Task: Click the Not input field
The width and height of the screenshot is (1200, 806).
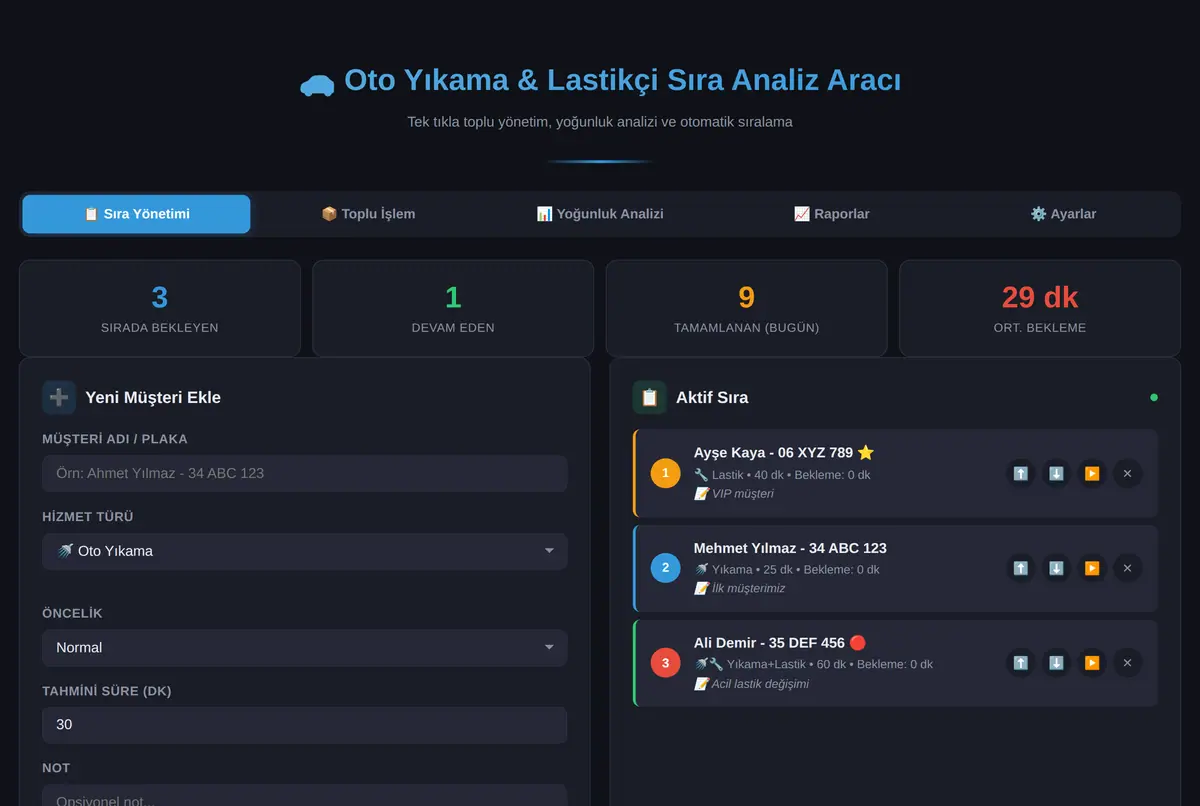Action: pos(305,795)
